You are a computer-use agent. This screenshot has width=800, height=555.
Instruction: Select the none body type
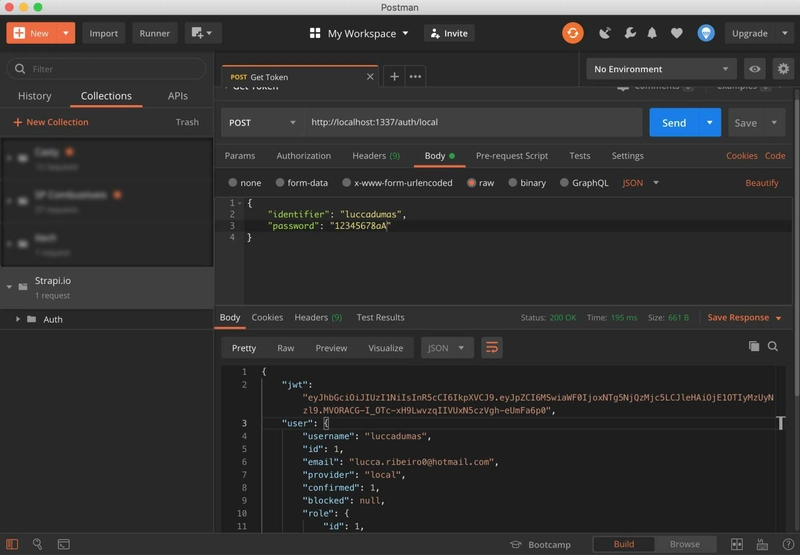(x=233, y=183)
